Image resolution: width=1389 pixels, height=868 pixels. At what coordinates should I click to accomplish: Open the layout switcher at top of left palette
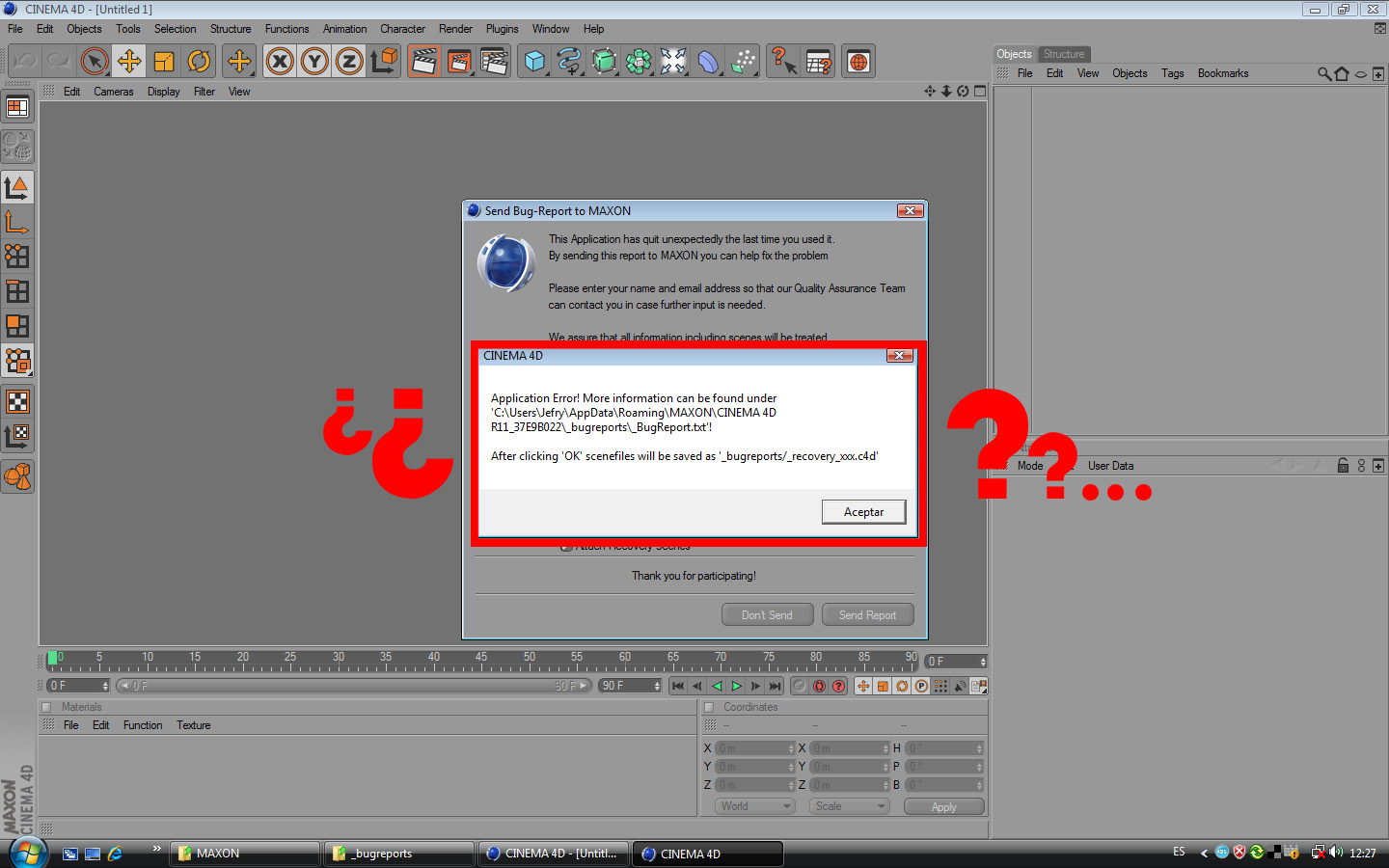(x=17, y=107)
